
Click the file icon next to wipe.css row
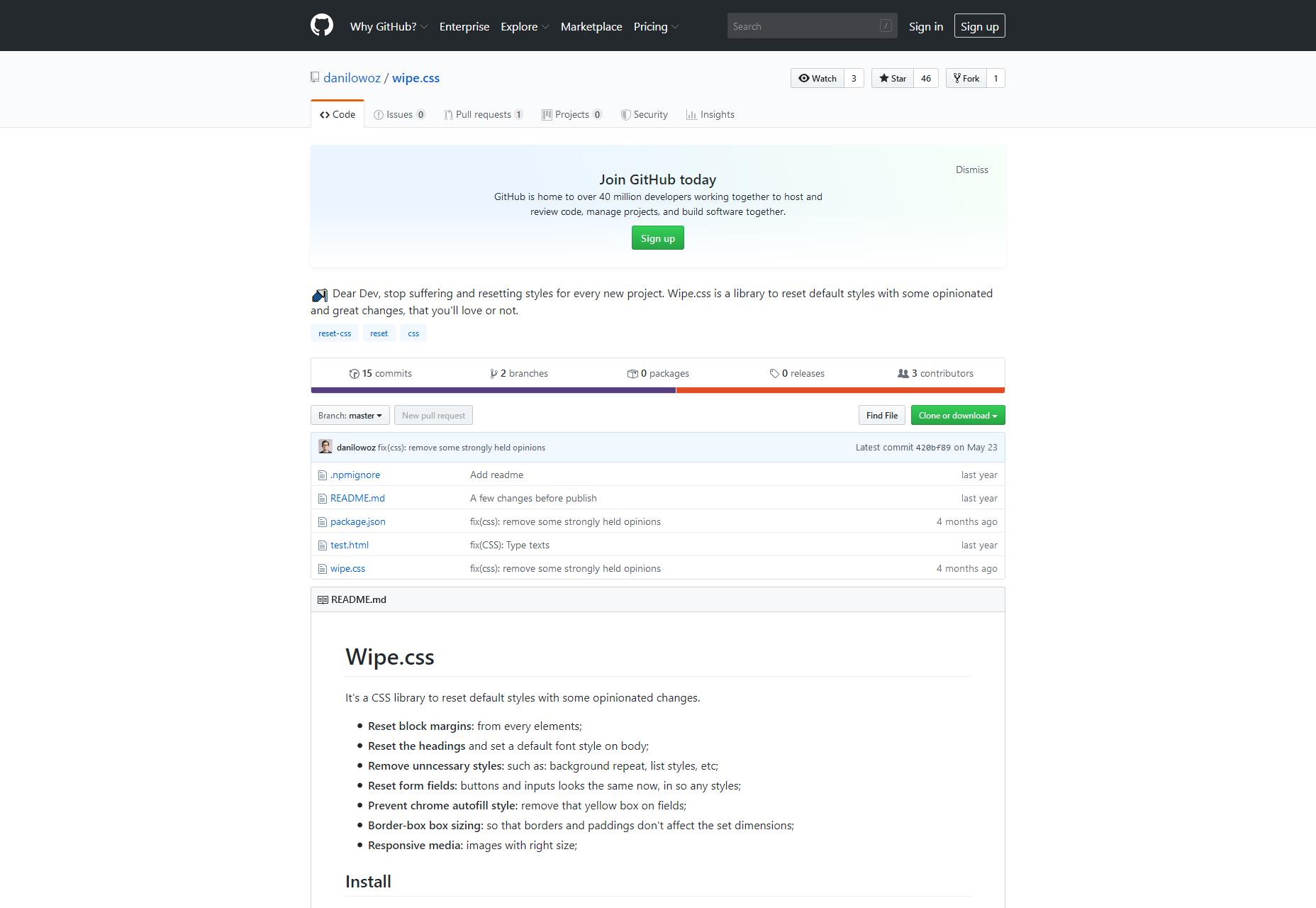coord(323,569)
